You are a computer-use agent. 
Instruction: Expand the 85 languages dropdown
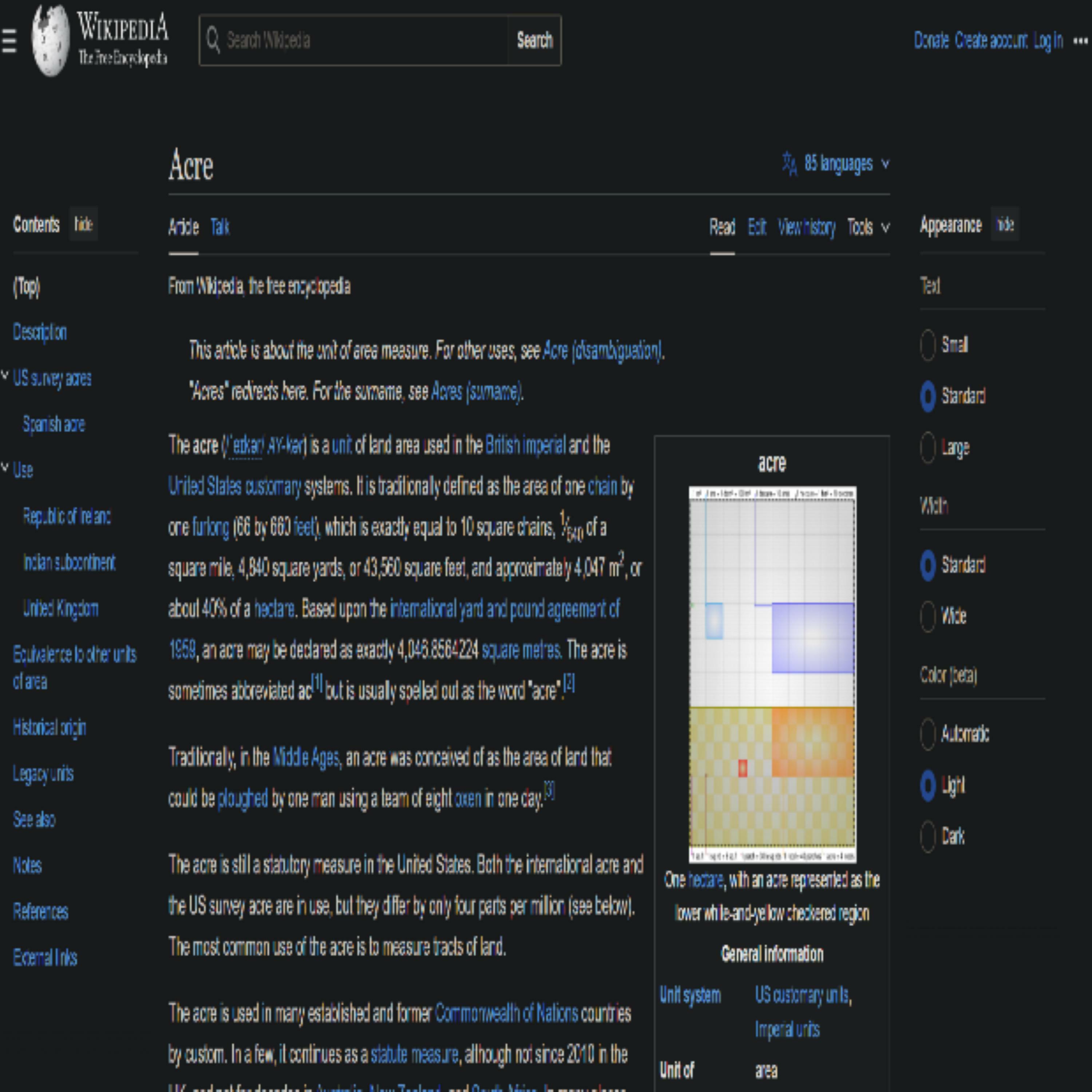846,164
